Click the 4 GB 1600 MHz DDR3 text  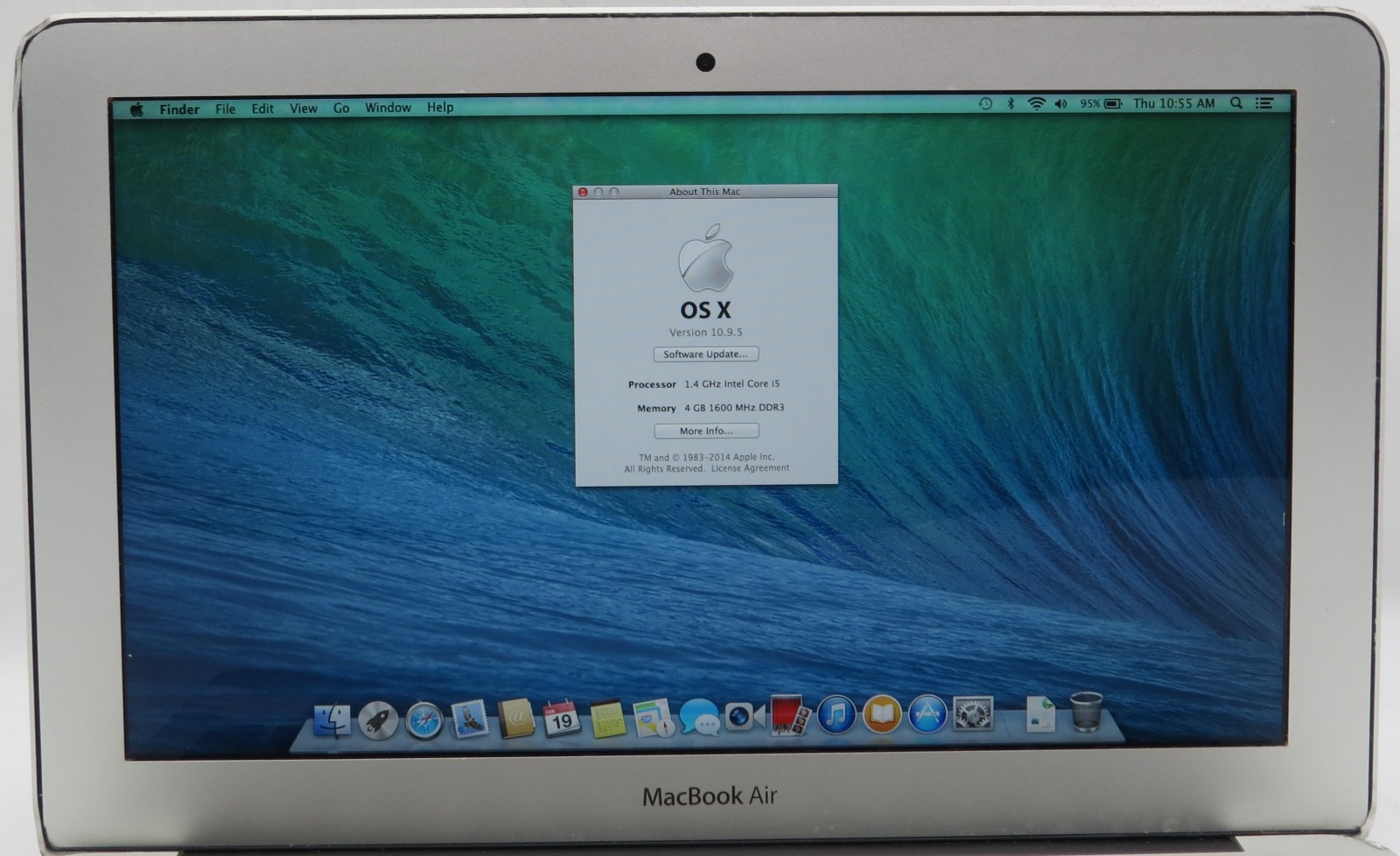[734, 408]
